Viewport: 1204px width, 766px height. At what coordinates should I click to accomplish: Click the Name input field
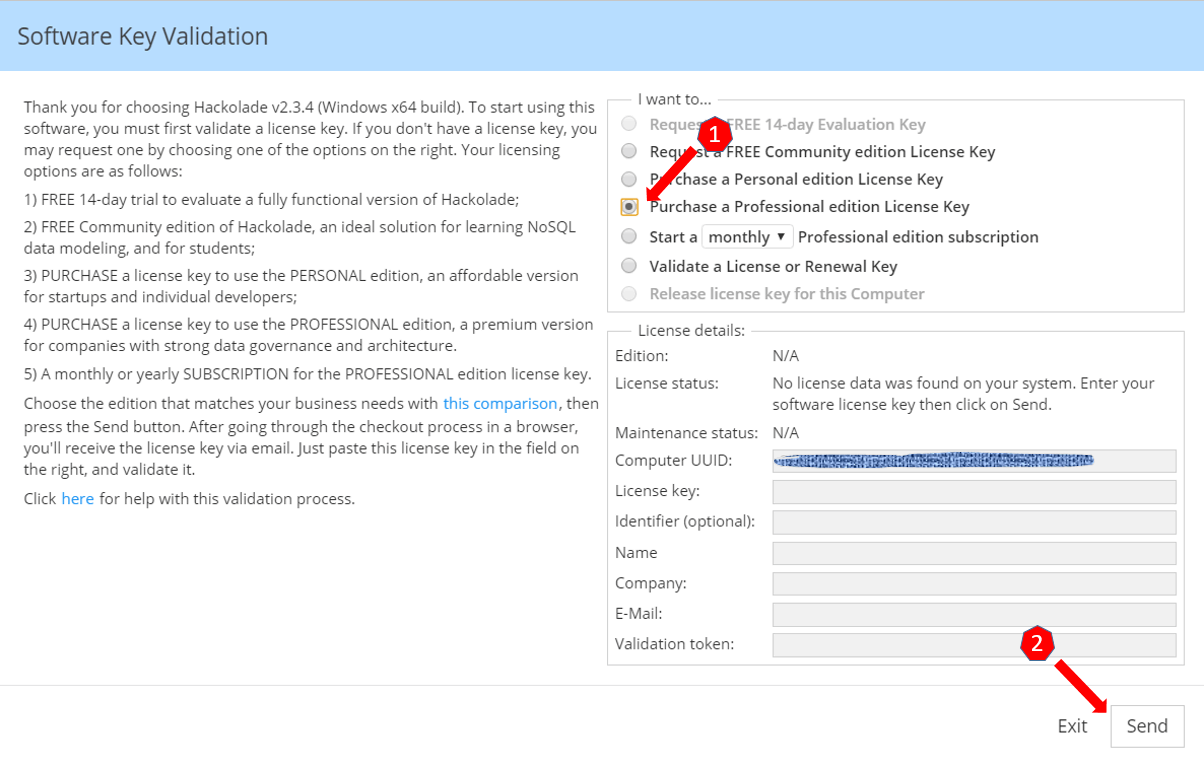[973, 552]
